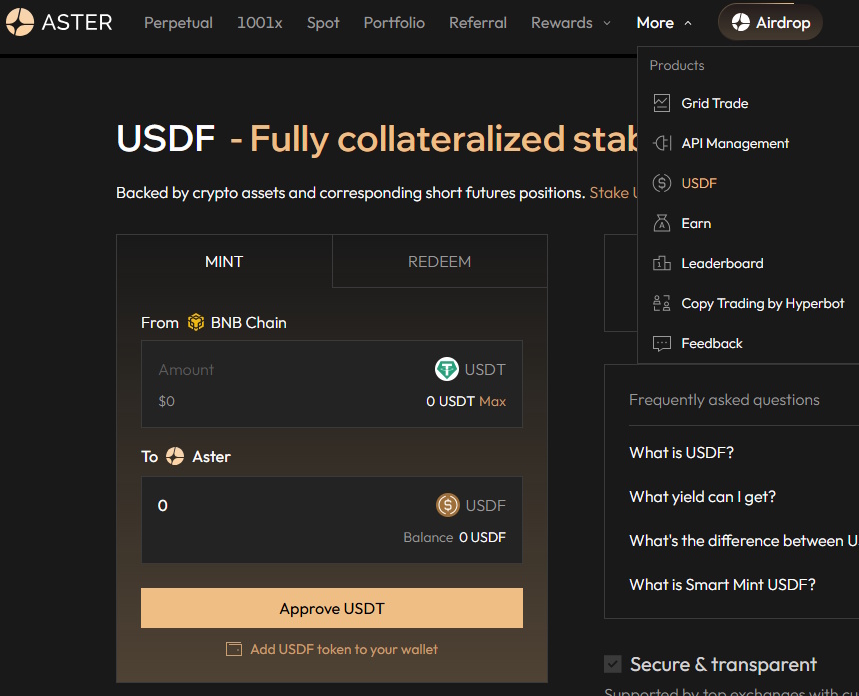Click the Leaderboard podium icon
The height and width of the screenshot is (696, 859).
tap(661, 263)
